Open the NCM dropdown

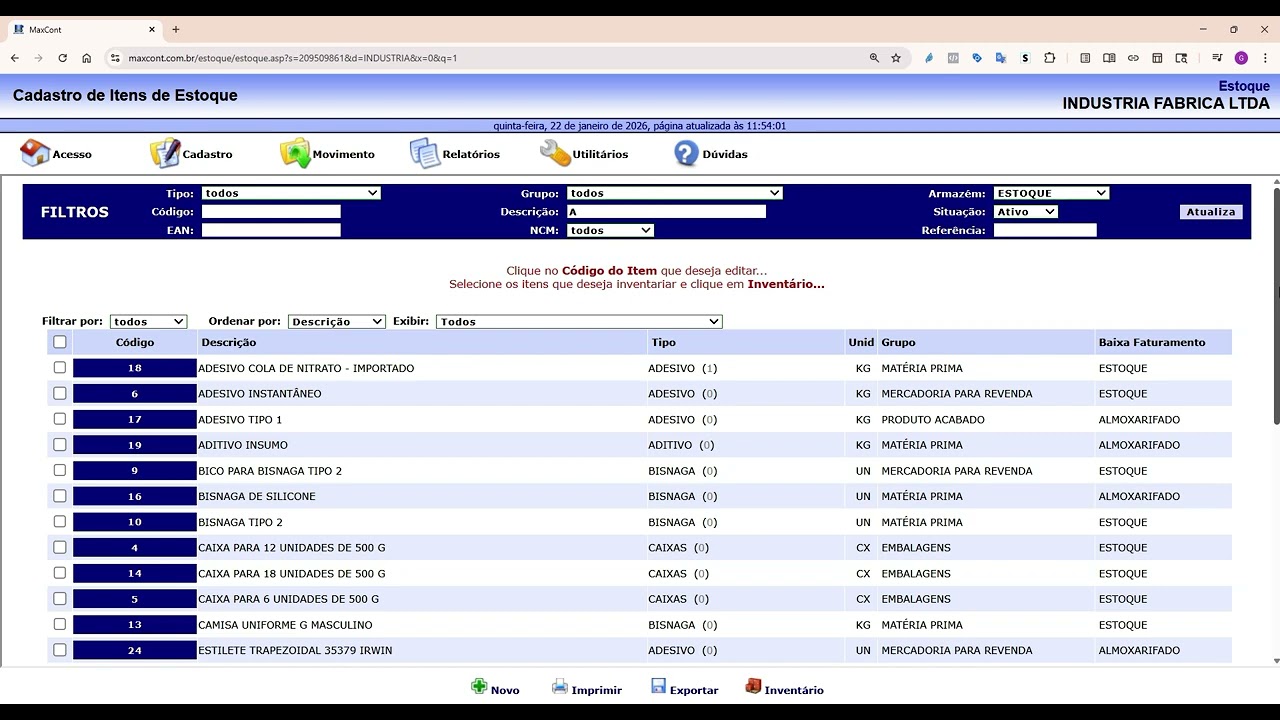point(610,230)
